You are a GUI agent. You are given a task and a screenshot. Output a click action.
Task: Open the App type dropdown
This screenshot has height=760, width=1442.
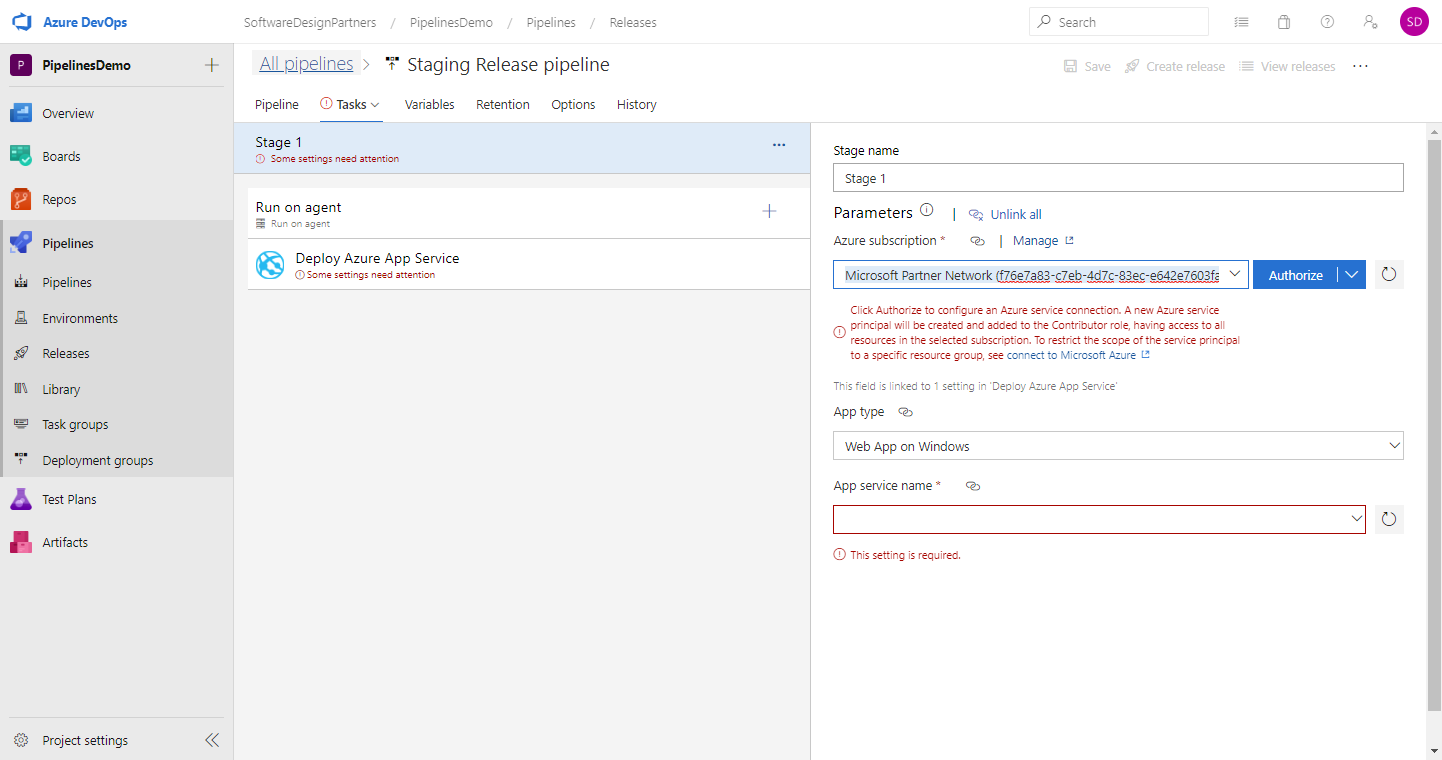(1395, 445)
